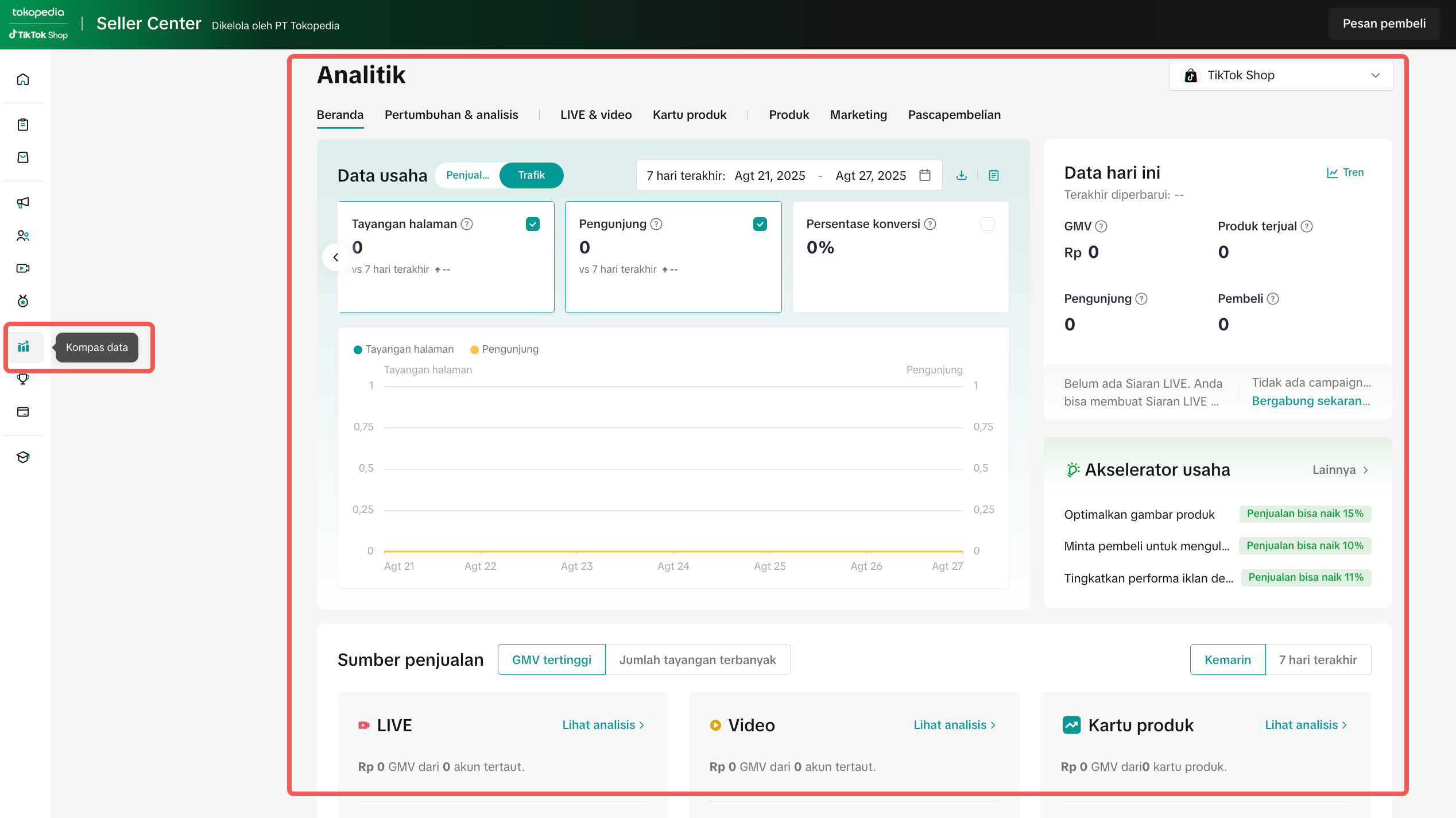Switch to the Pertumbuhan & analisis tab

pos(451,115)
